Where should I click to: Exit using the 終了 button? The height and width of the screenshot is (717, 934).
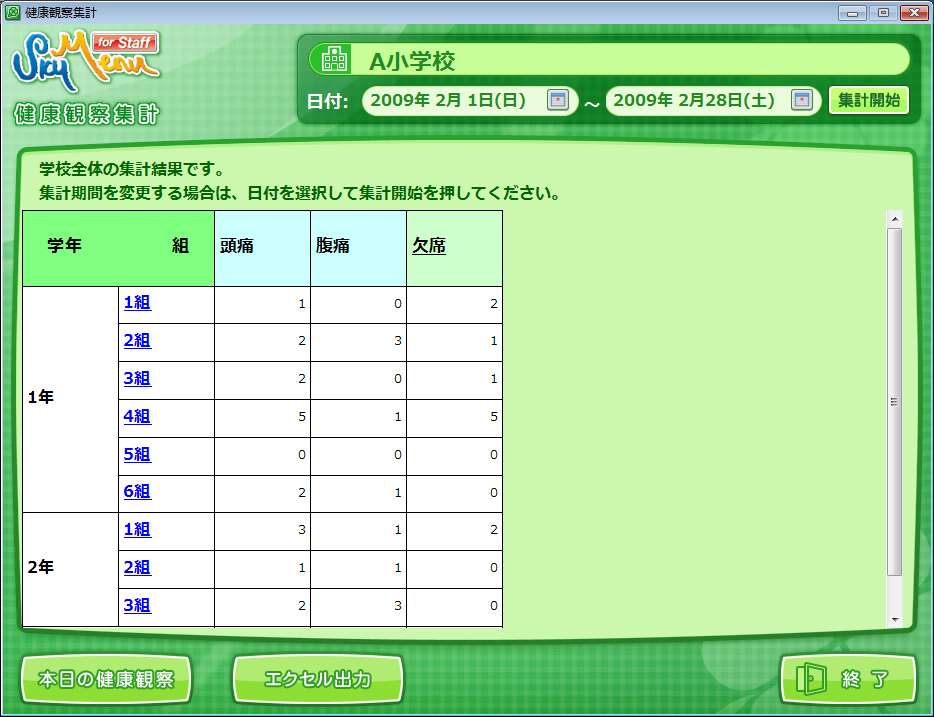(847, 679)
